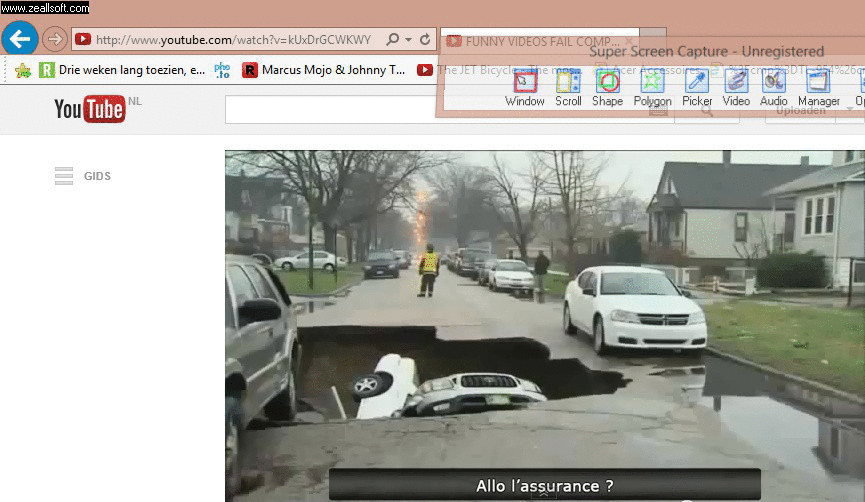The image size is (865, 502).
Task: Click the address bar search magnifier
Action: 393,40
